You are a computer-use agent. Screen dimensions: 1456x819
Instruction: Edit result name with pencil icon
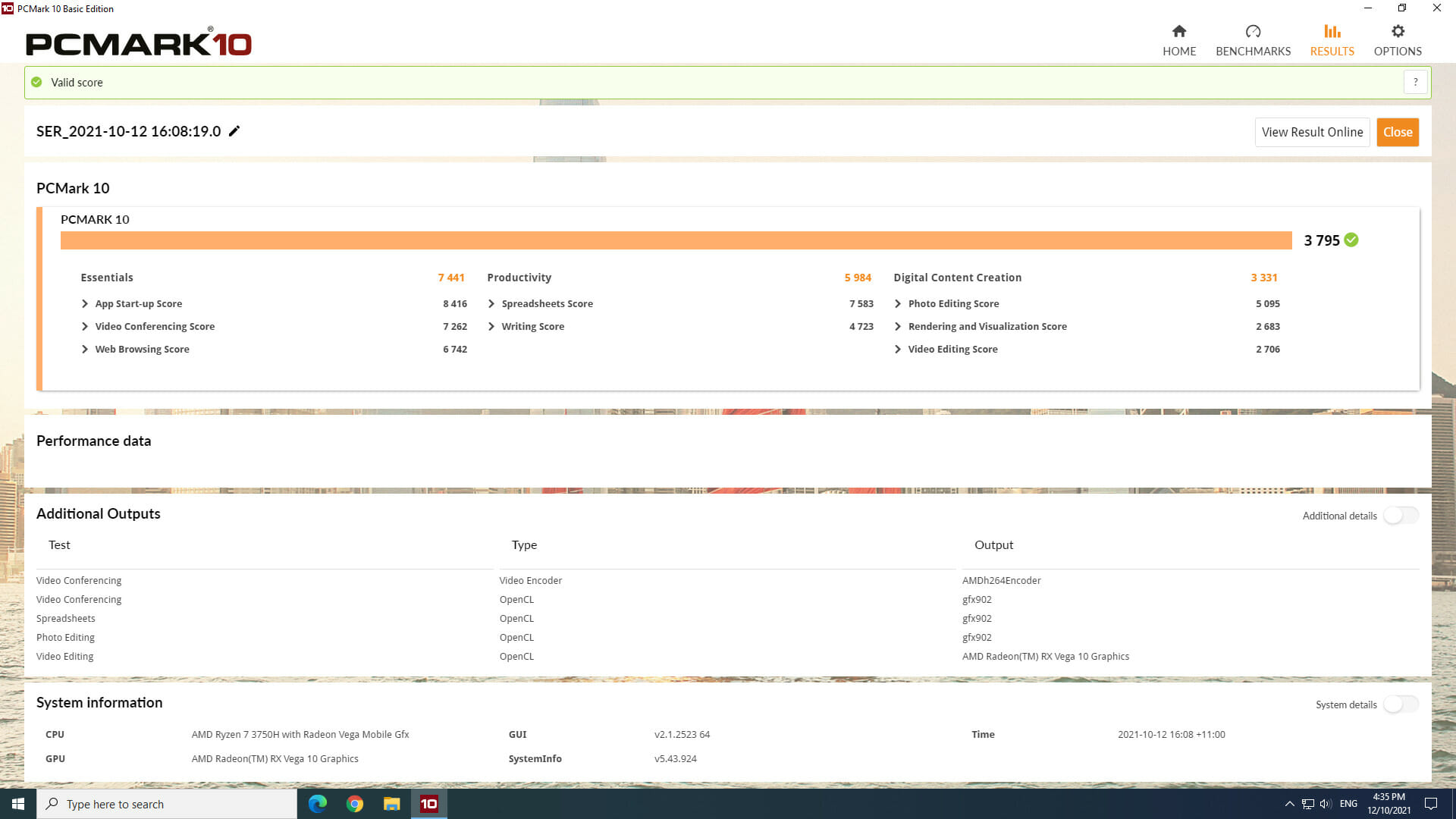(234, 131)
